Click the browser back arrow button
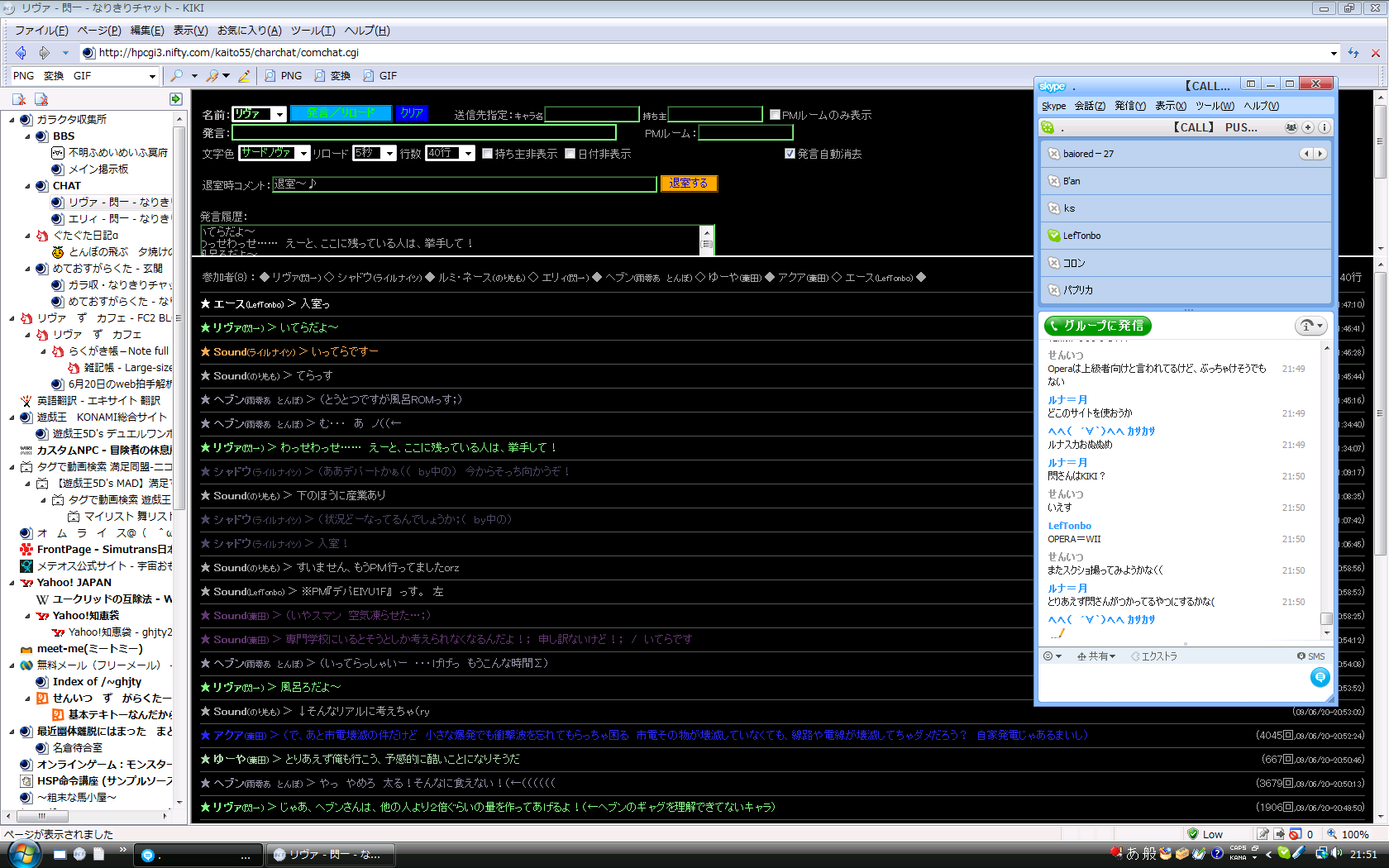The height and width of the screenshot is (868, 1389). tap(21, 53)
